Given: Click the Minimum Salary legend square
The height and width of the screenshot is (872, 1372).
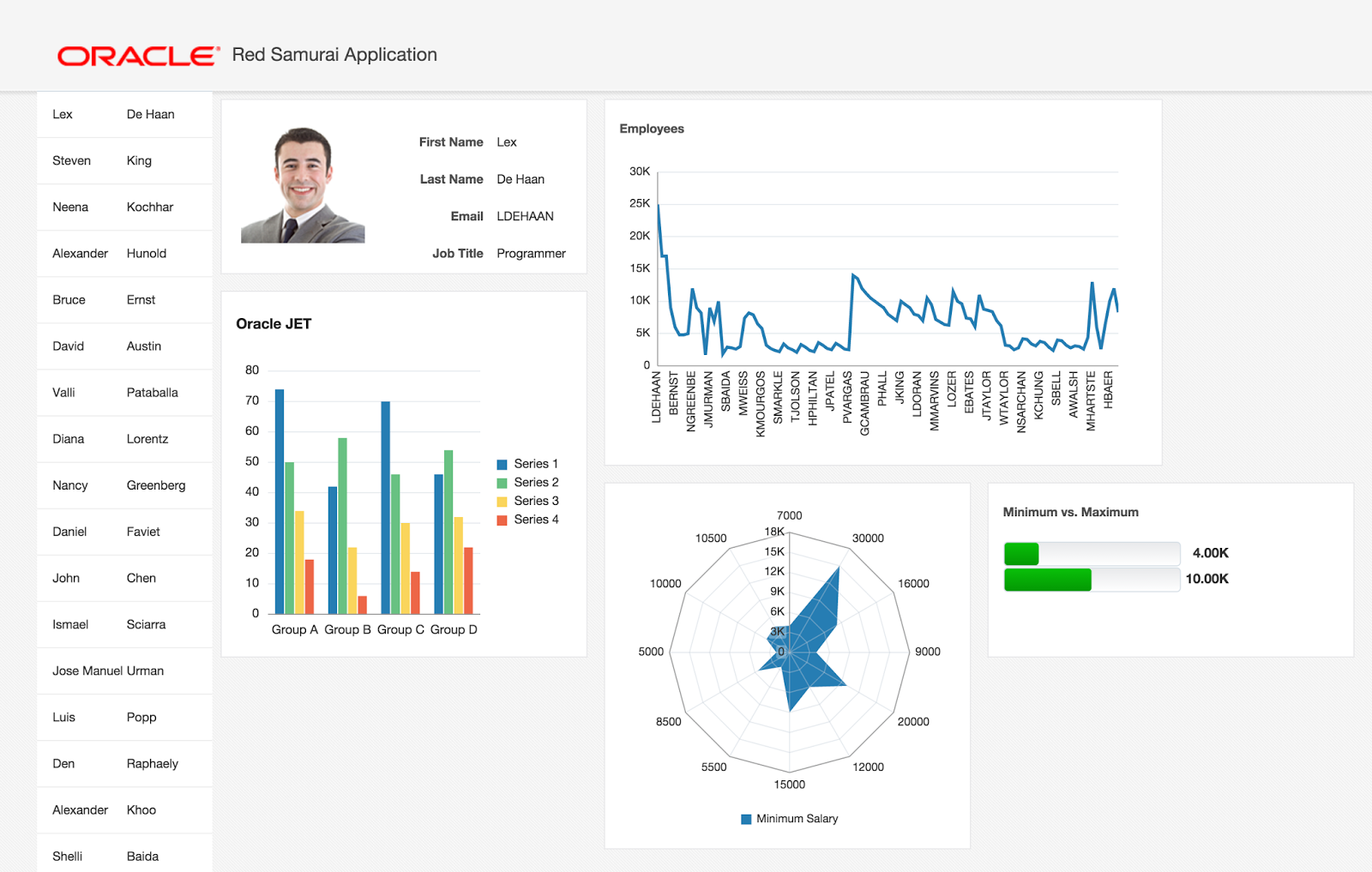Looking at the screenshot, I should coord(745,819).
